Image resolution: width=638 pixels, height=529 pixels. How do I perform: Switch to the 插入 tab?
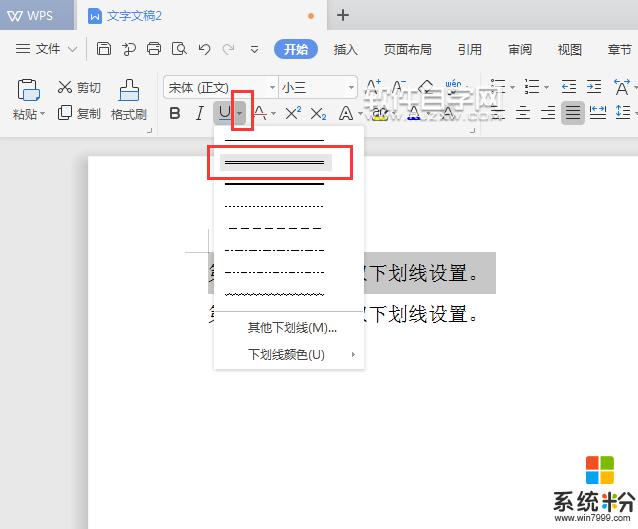(345, 49)
